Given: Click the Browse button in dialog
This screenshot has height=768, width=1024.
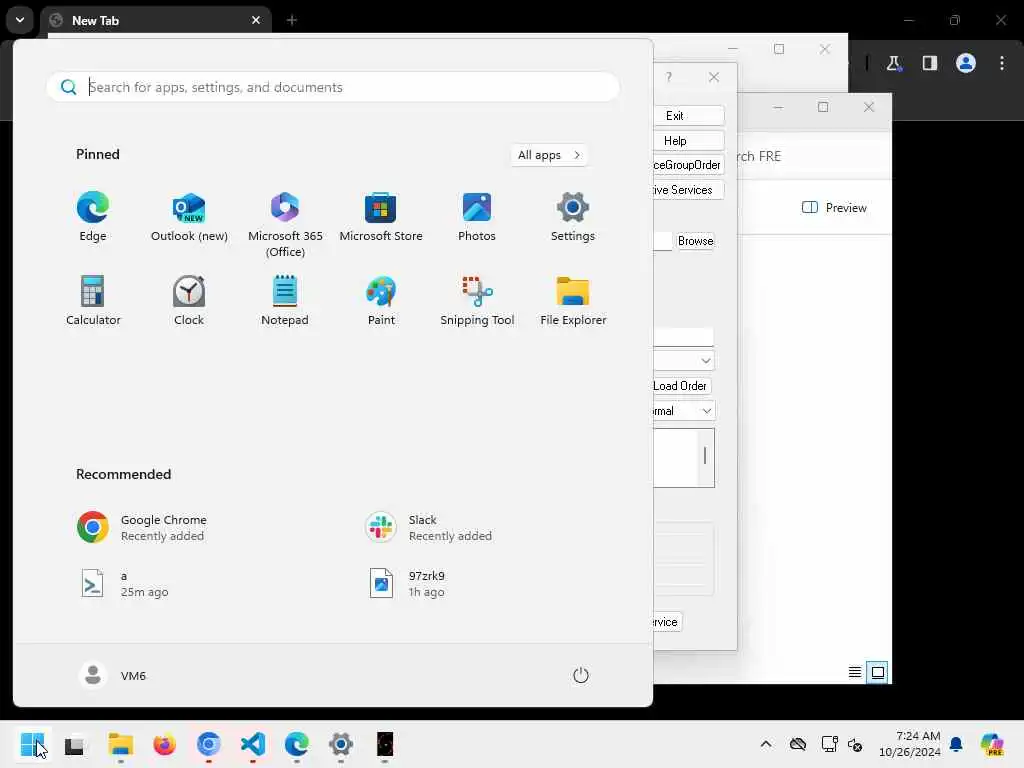Looking at the screenshot, I should (x=696, y=241).
